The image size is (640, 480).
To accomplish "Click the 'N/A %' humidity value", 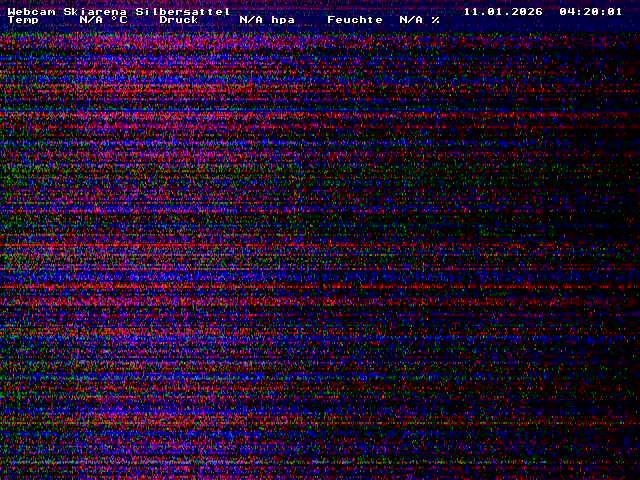I will (x=419, y=20).
